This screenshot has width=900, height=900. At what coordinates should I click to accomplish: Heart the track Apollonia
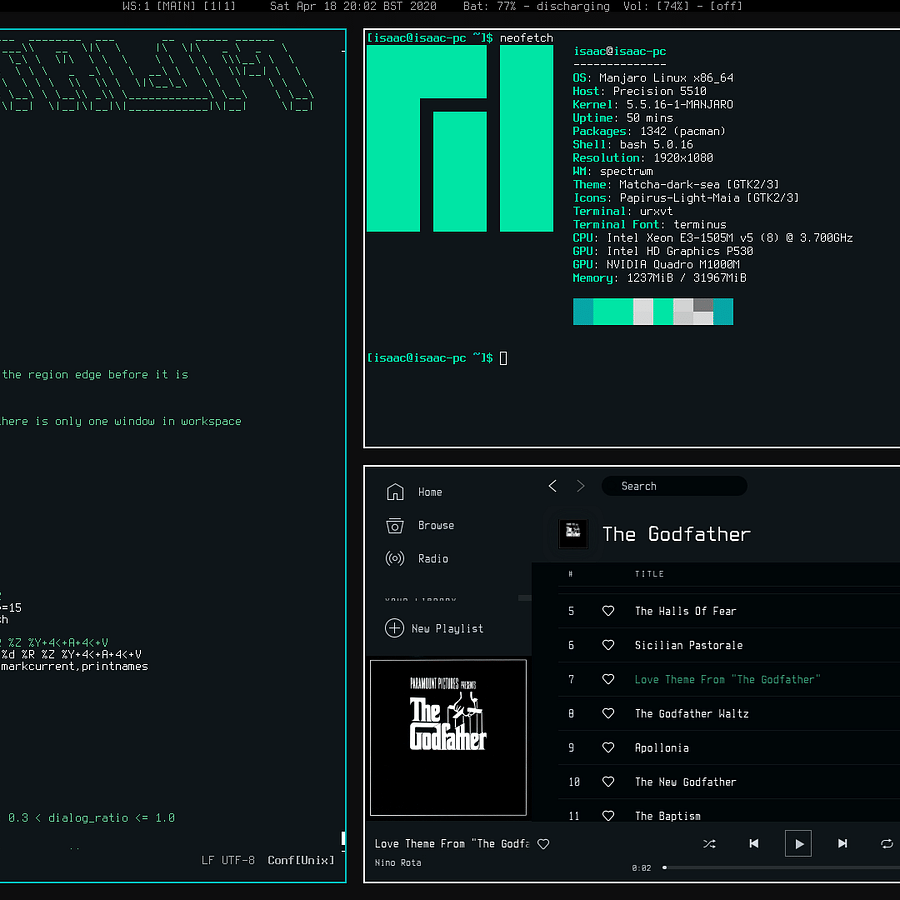(x=608, y=747)
